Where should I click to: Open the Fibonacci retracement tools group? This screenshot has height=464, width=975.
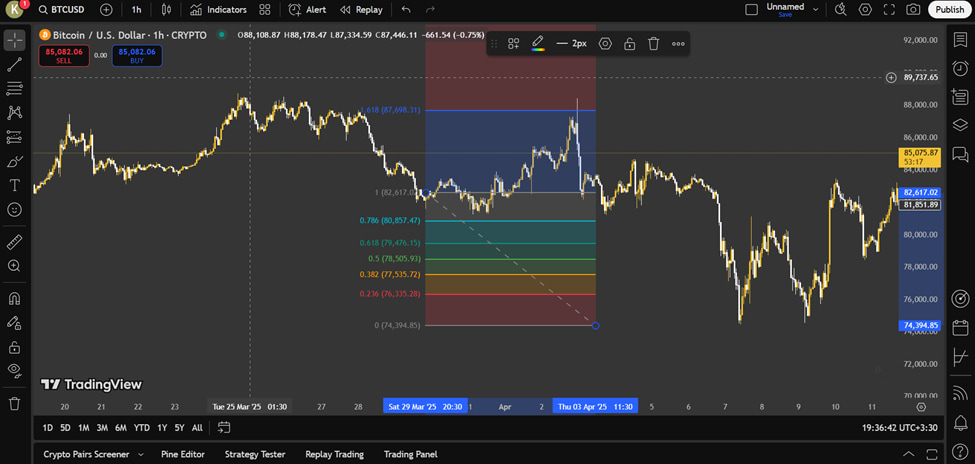click(14, 88)
